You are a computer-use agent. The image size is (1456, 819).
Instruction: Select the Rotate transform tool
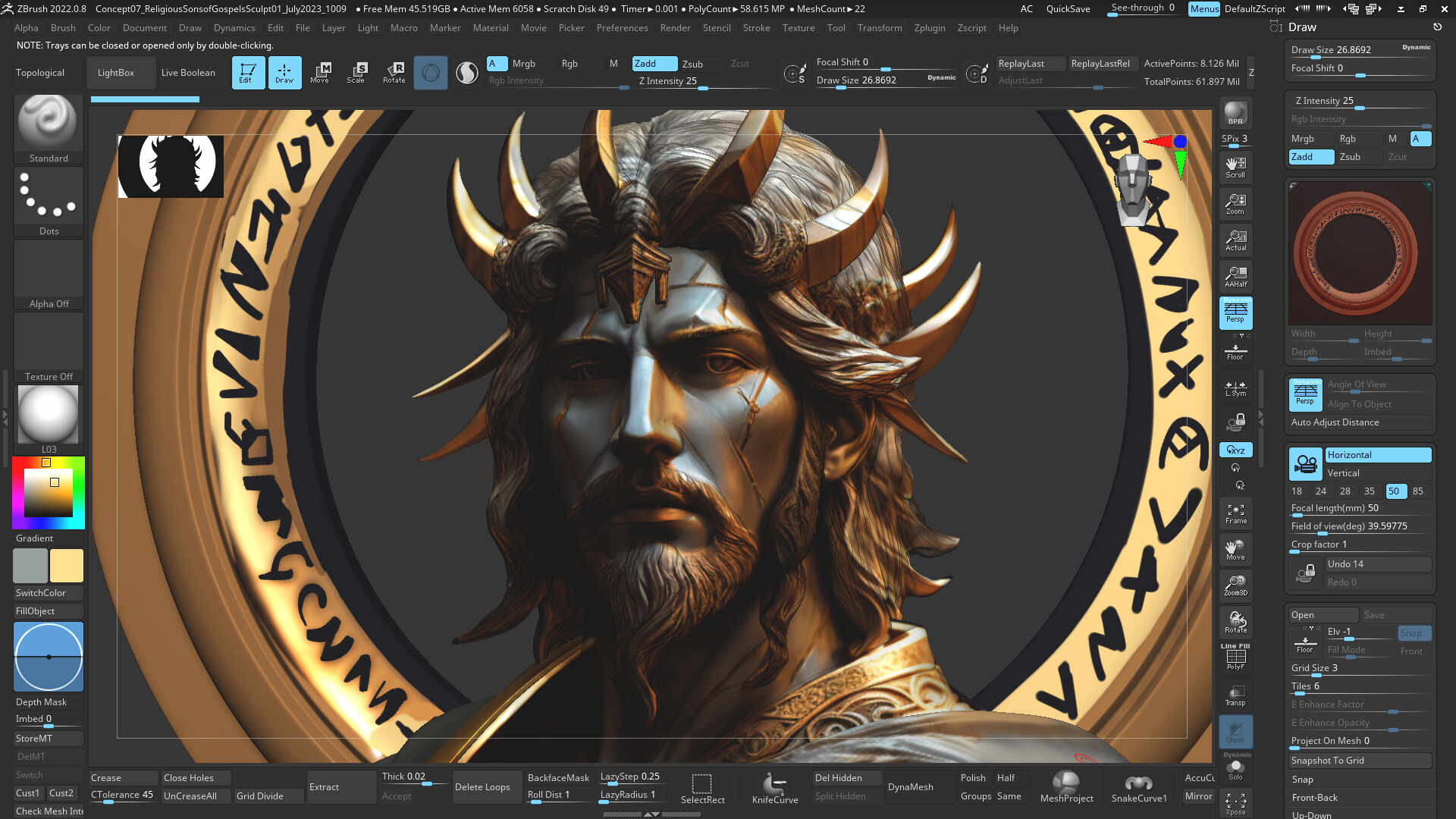394,73
